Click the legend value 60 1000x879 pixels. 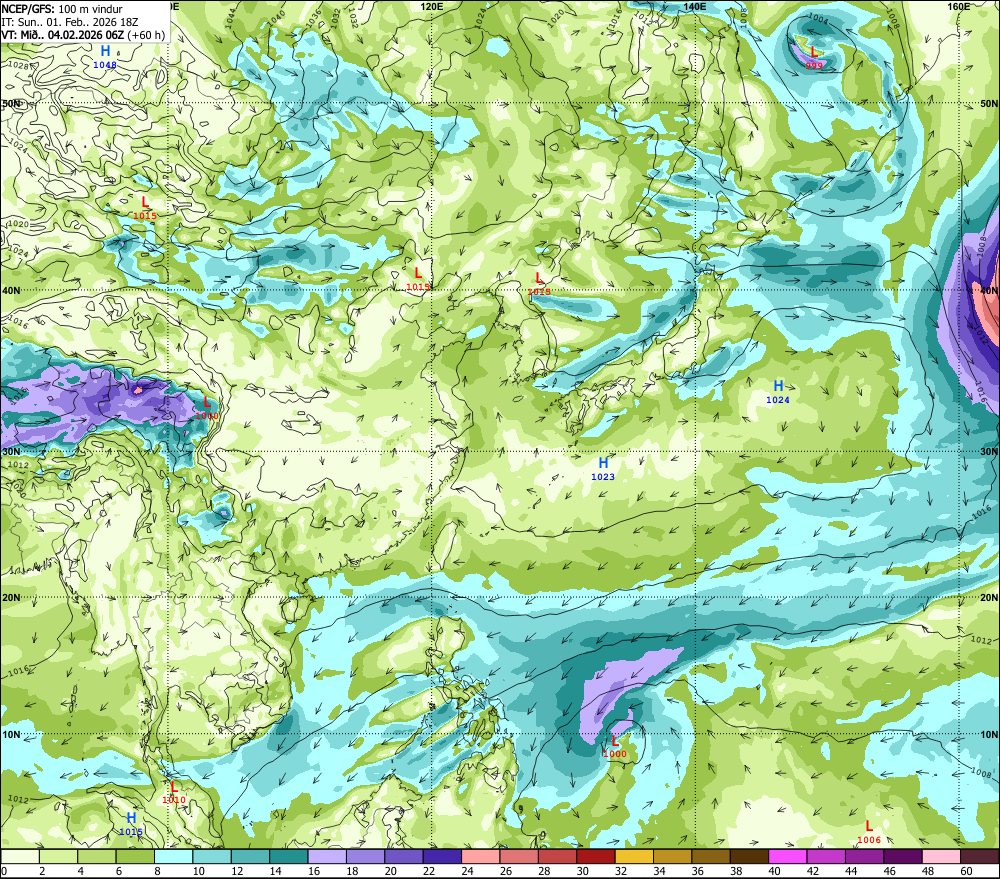[966, 871]
